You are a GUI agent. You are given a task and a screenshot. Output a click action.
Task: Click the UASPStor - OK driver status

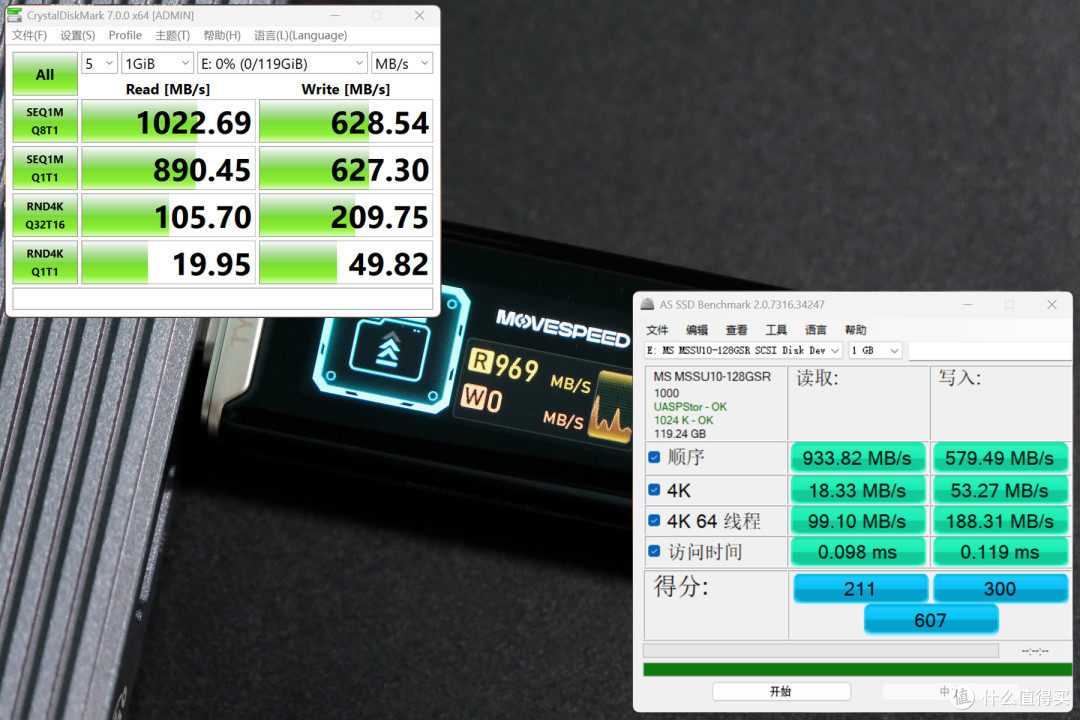click(690, 407)
